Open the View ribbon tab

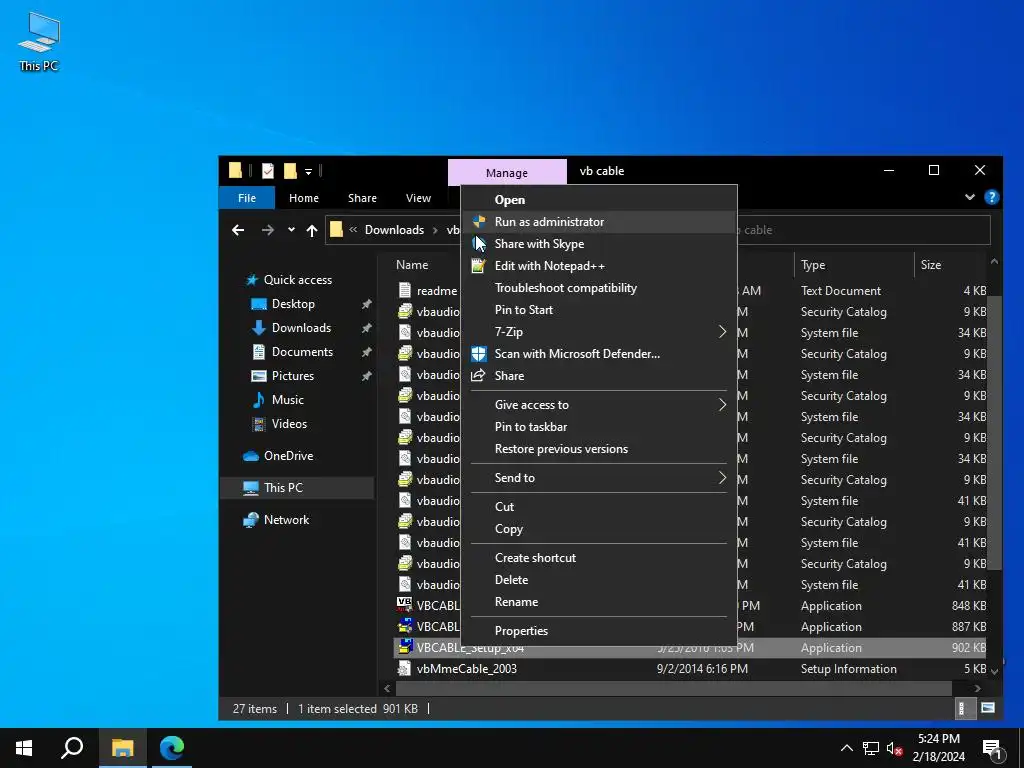tap(418, 198)
